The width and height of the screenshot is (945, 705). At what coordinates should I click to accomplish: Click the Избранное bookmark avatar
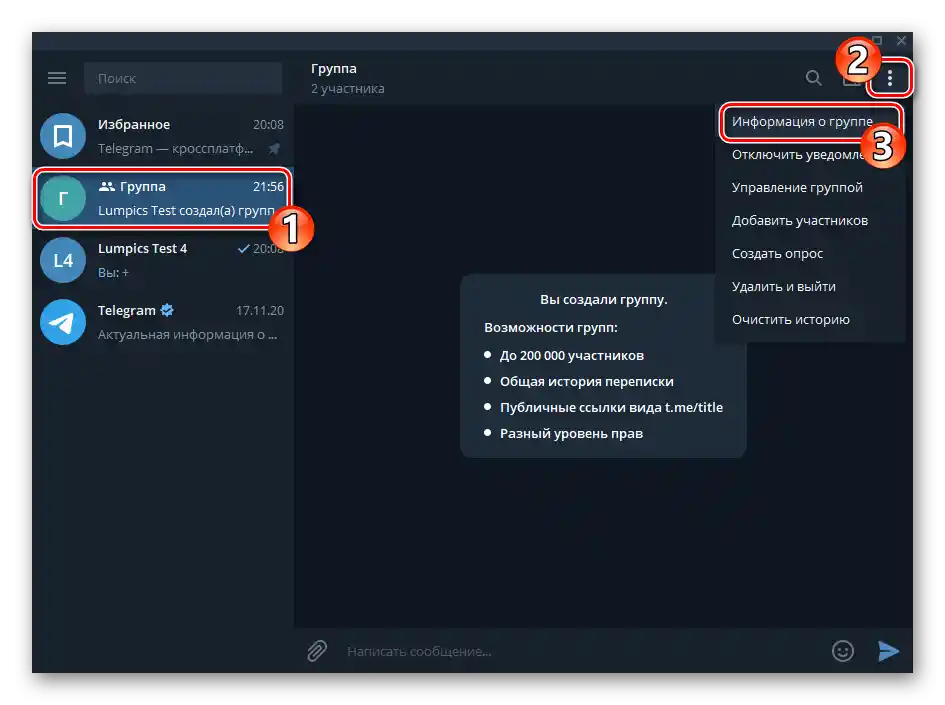[63, 136]
